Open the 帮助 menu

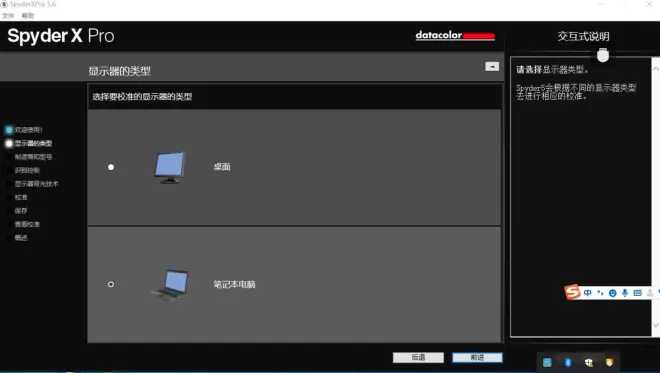[28, 16]
